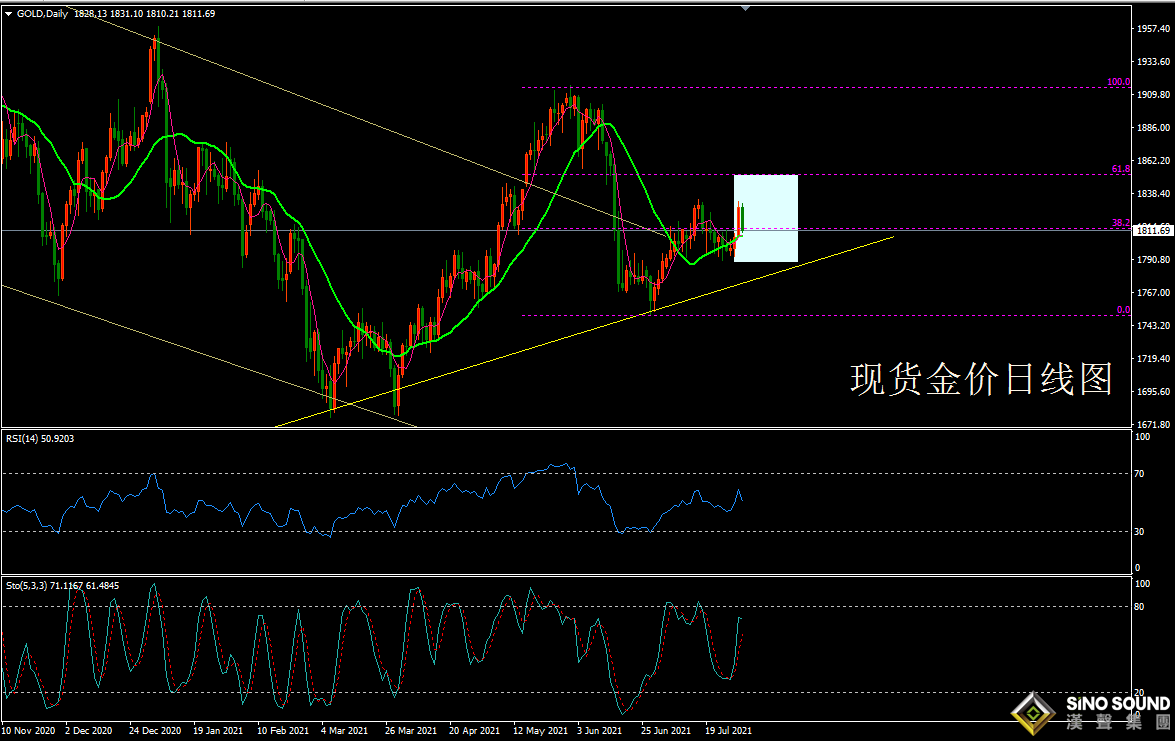The height and width of the screenshot is (741, 1175).
Task: Click the 19 Jan 2021 date label
Action: click(x=218, y=730)
